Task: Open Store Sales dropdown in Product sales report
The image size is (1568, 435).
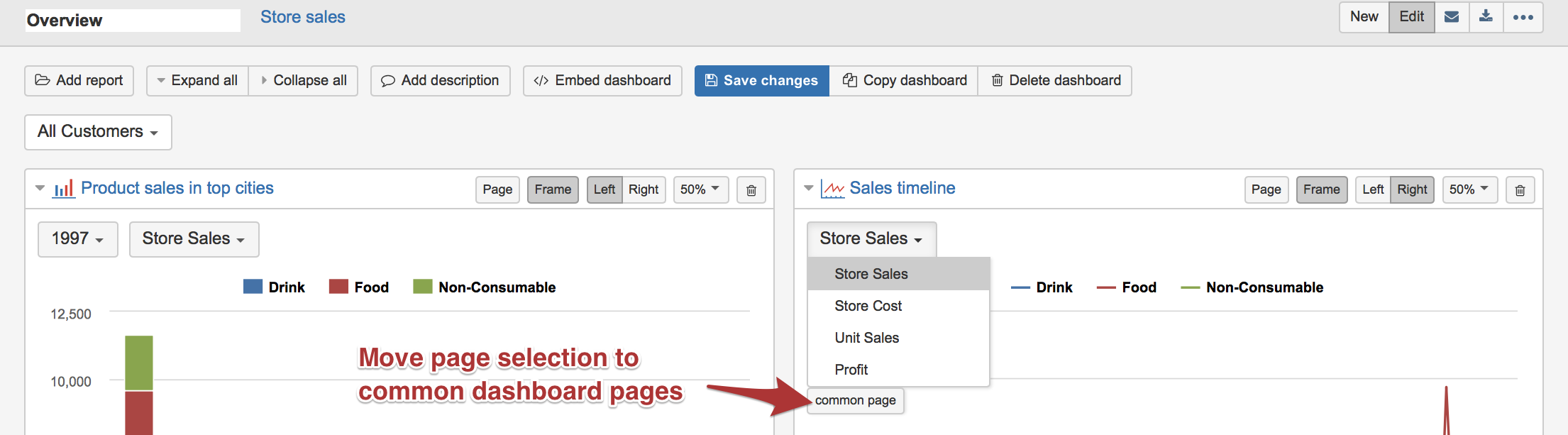Action: pyautogui.click(x=194, y=239)
